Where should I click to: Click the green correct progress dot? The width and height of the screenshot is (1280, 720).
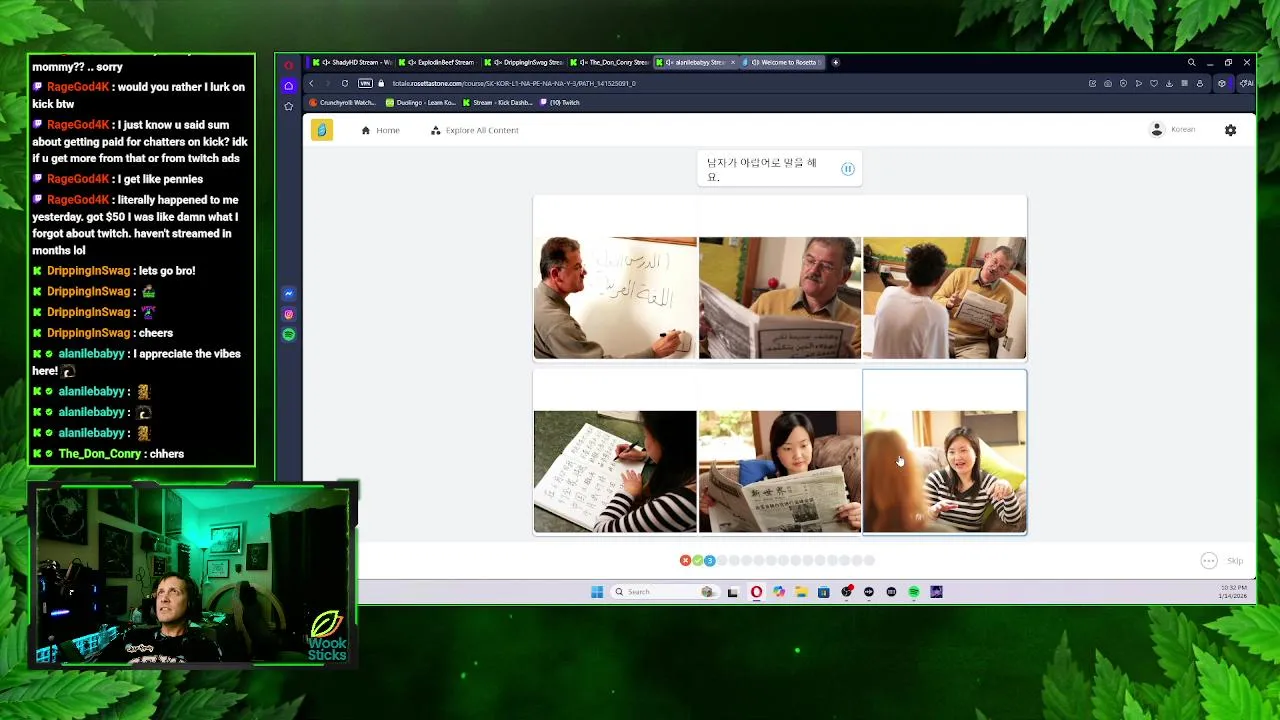point(698,561)
